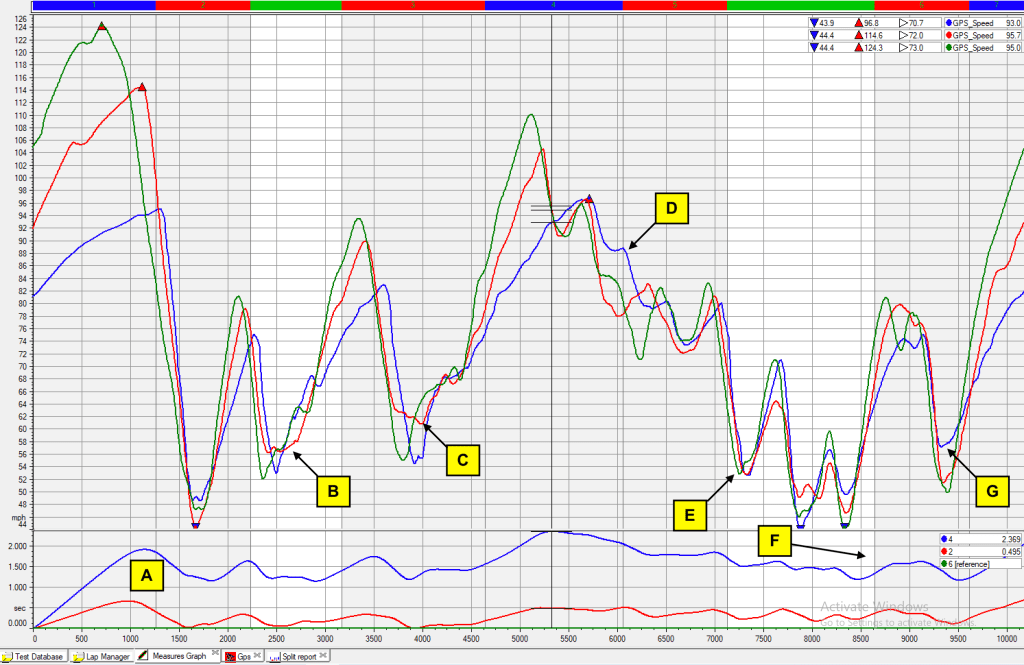Screen dimensions: 1024x665
Task: Click the red GPS_Speed legend dot
Action: coord(948,35)
